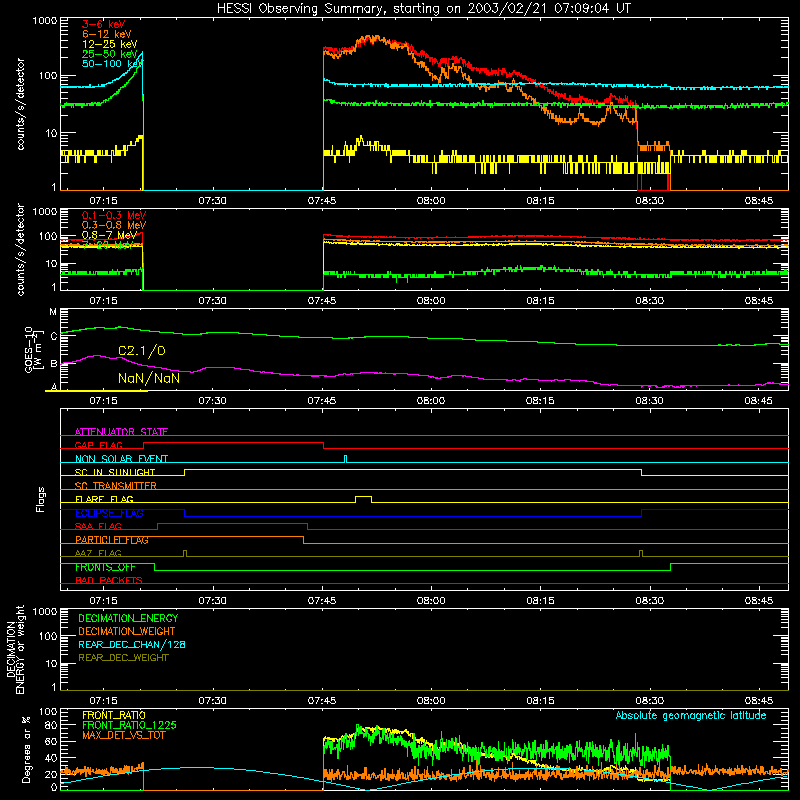Select the ECLIPSE_FLAG label

tap(109, 513)
